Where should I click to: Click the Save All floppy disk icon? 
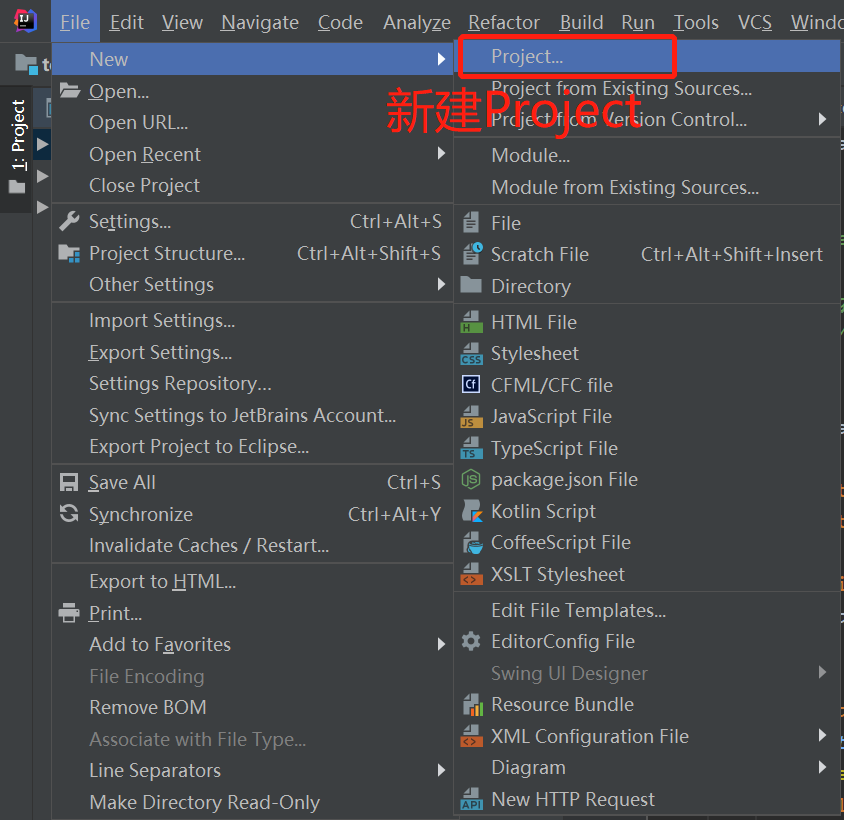pos(69,482)
